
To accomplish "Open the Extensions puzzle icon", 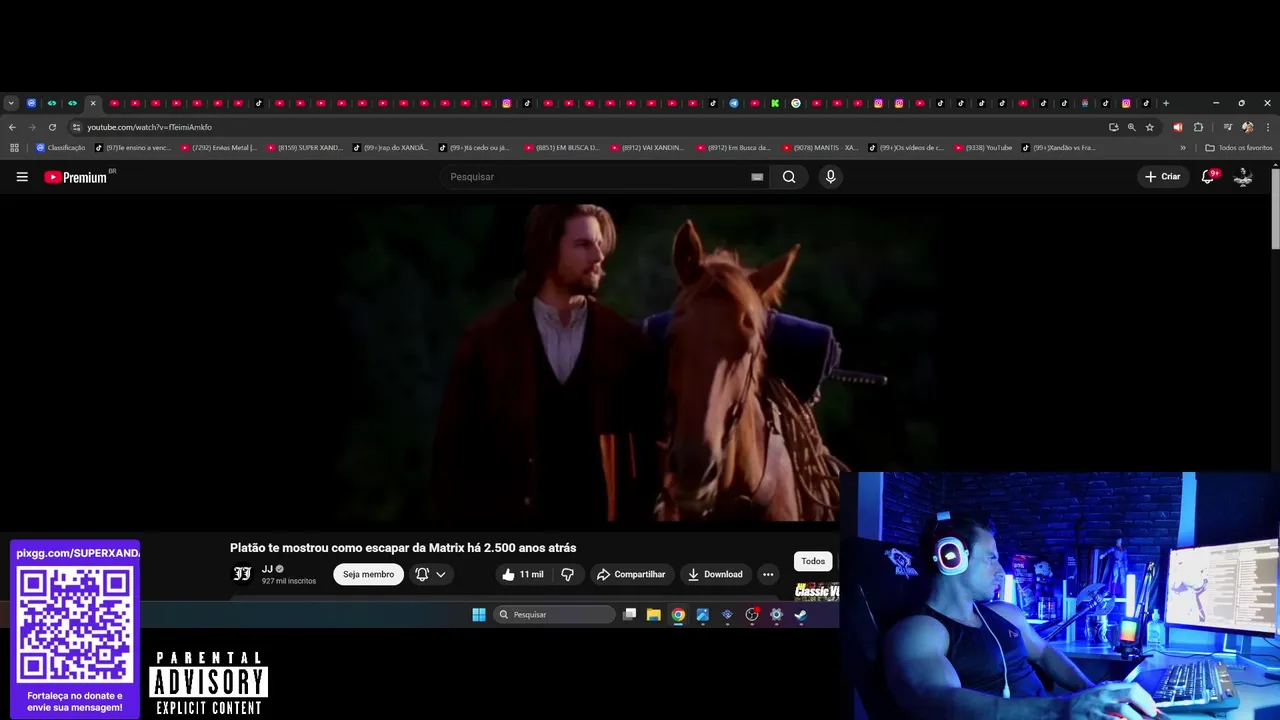I will [x=1198, y=127].
